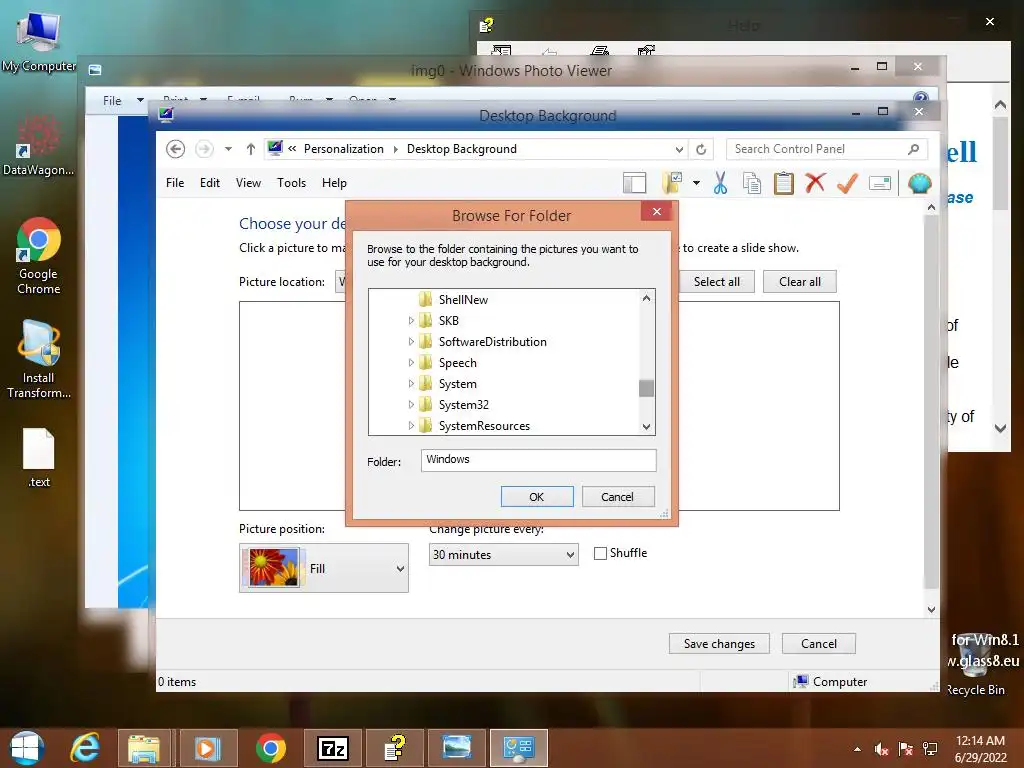
Task: Open the 30 minutes interval dropdown
Action: pyautogui.click(x=504, y=554)
